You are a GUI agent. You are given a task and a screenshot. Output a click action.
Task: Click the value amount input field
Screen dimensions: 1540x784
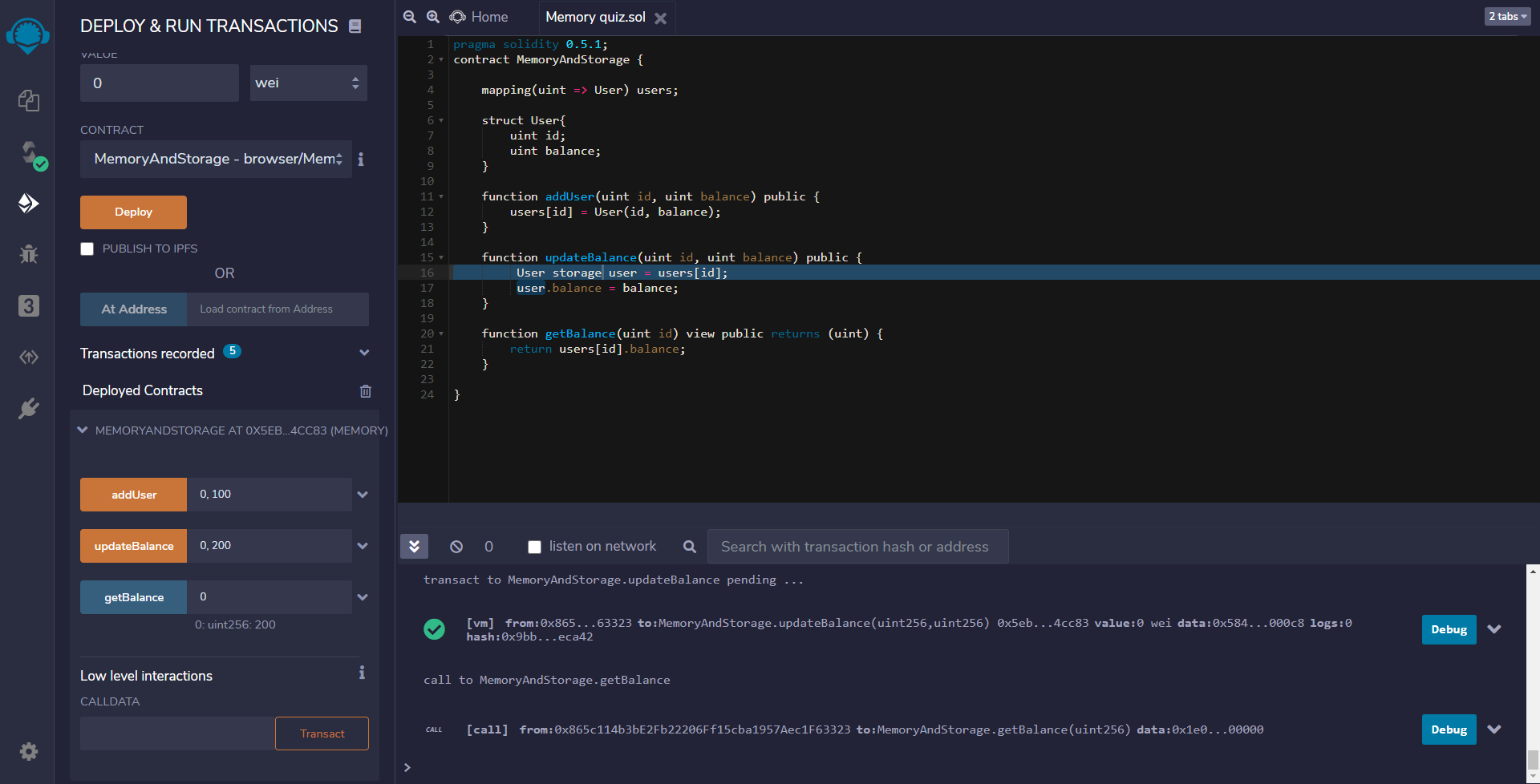(x=160, y=83)
